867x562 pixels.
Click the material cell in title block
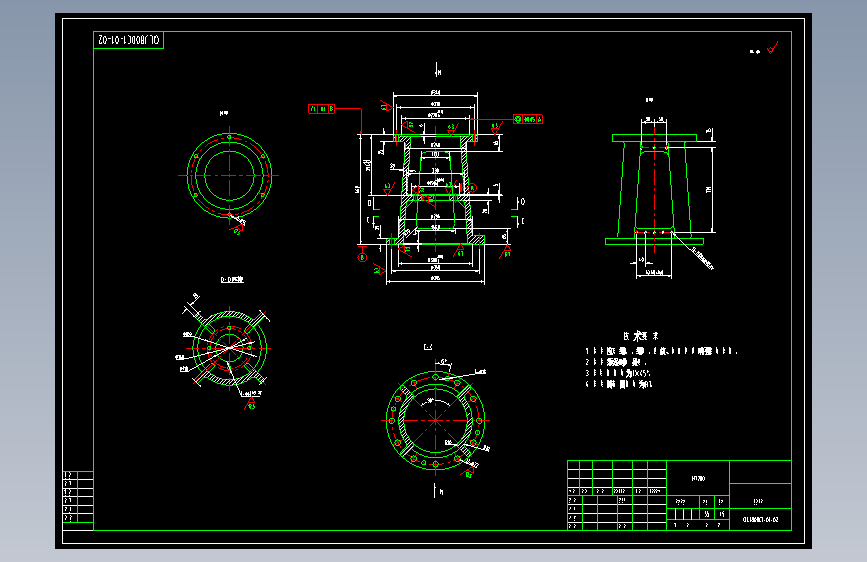click(698, 478)
